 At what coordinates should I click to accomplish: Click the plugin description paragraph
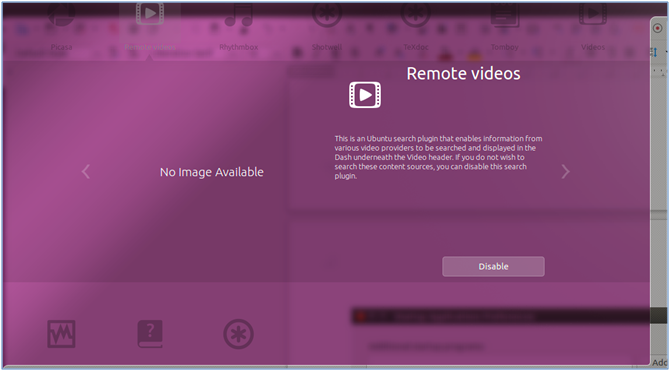pyautogui.click(x=438, y=157)
